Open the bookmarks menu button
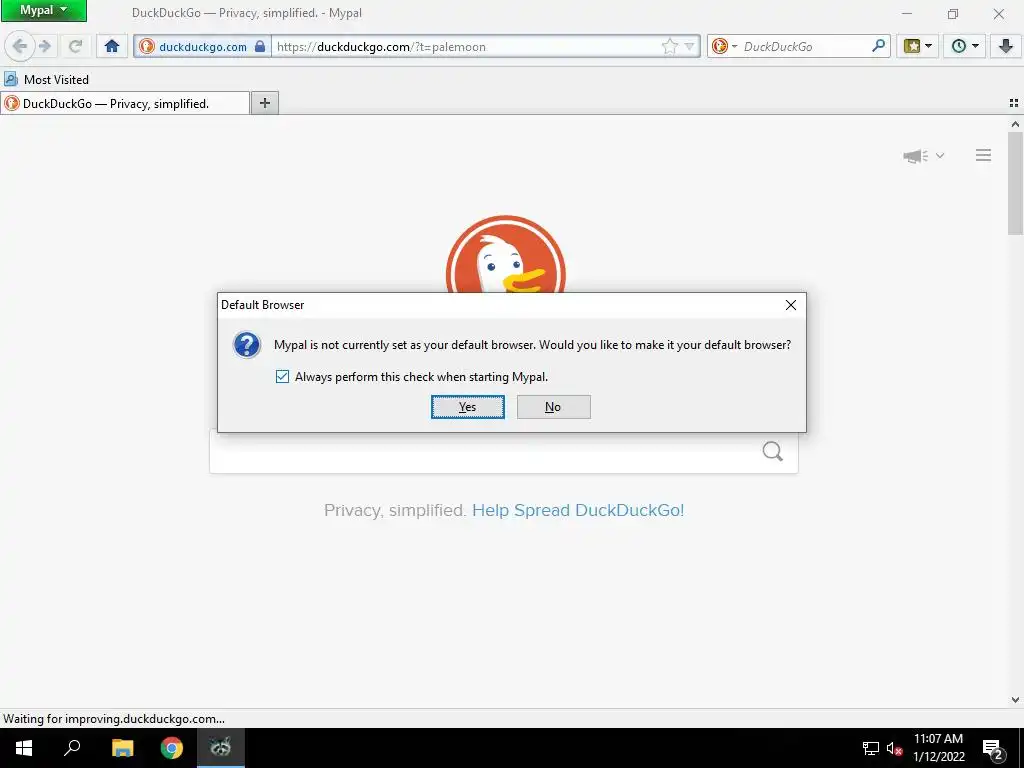 (912, 46)
